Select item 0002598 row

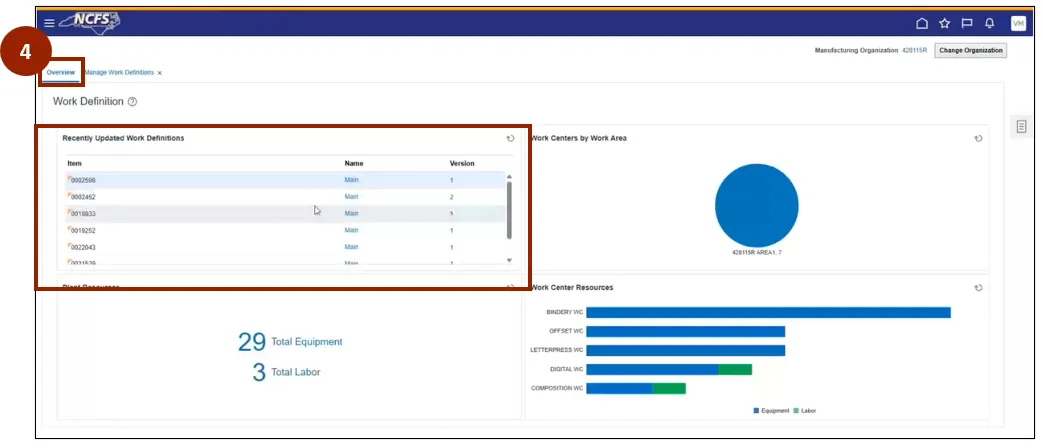[285, 180]
